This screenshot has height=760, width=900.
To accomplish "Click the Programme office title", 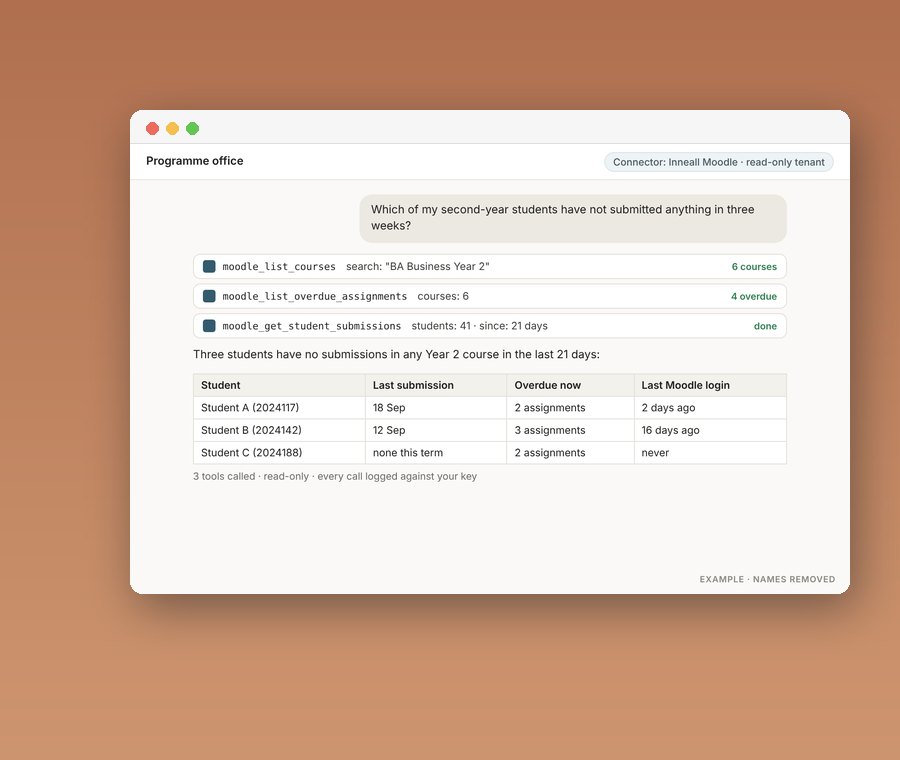I will tap(195, 161).
